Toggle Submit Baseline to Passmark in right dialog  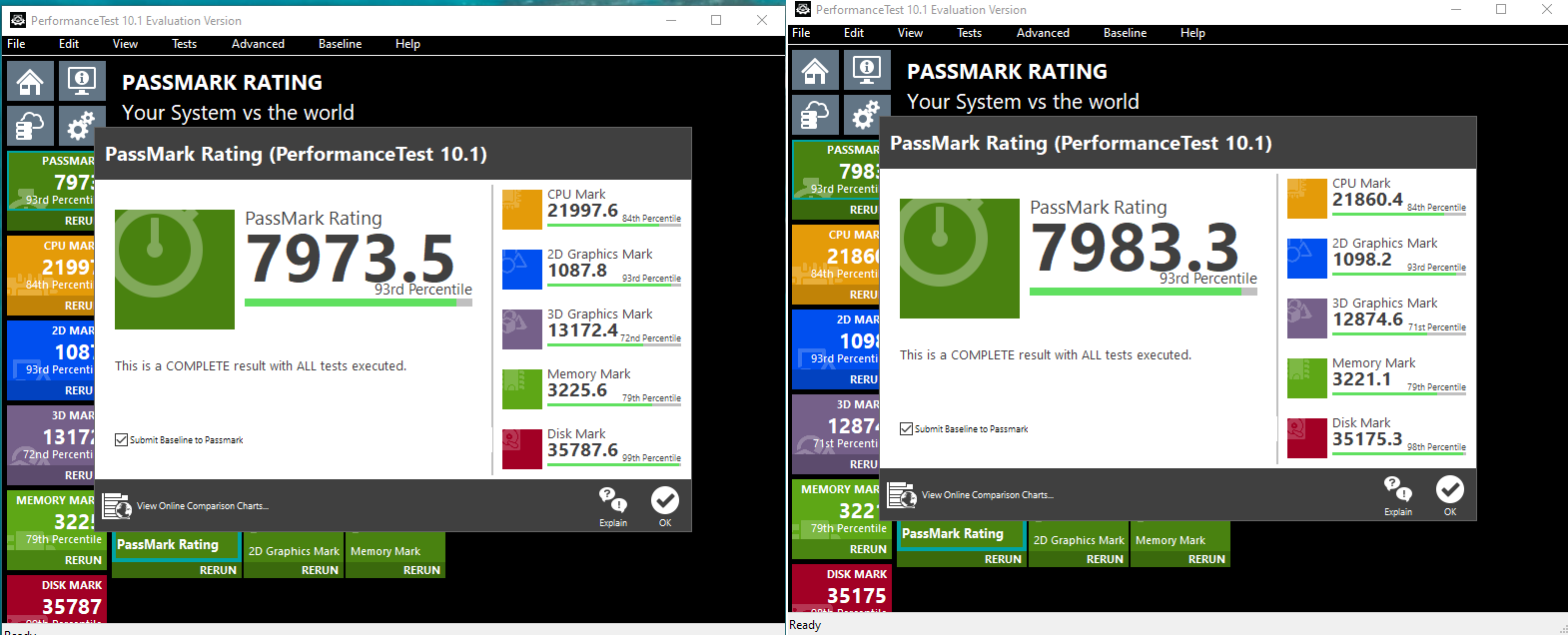tap(906, 428)
